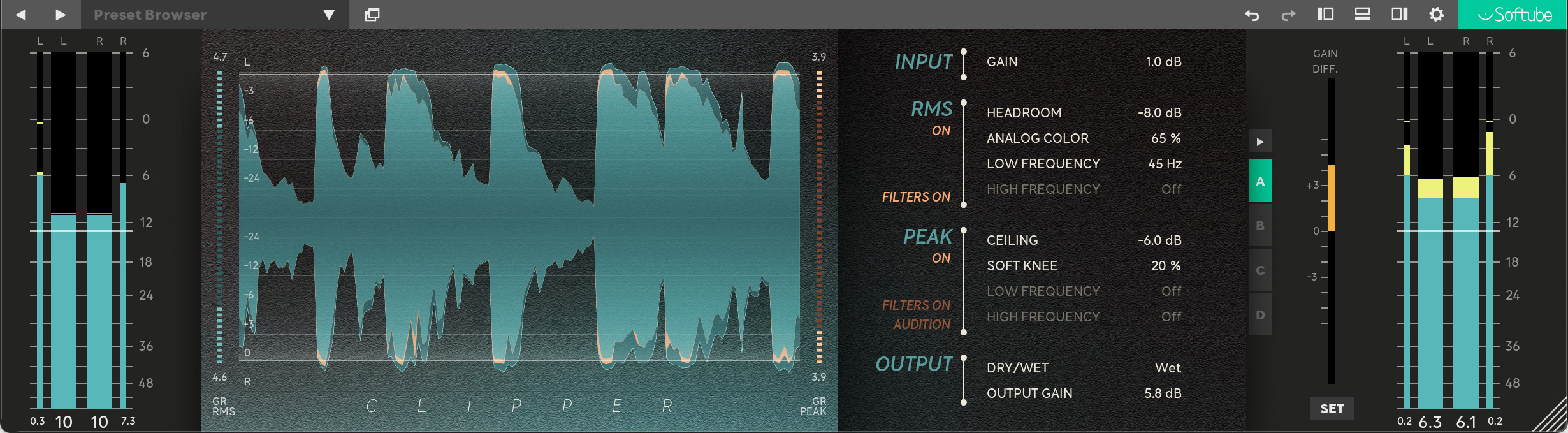Click RMS HIGH FREQUENCY Off value

pyautogui.click(x=1171, y=189)
